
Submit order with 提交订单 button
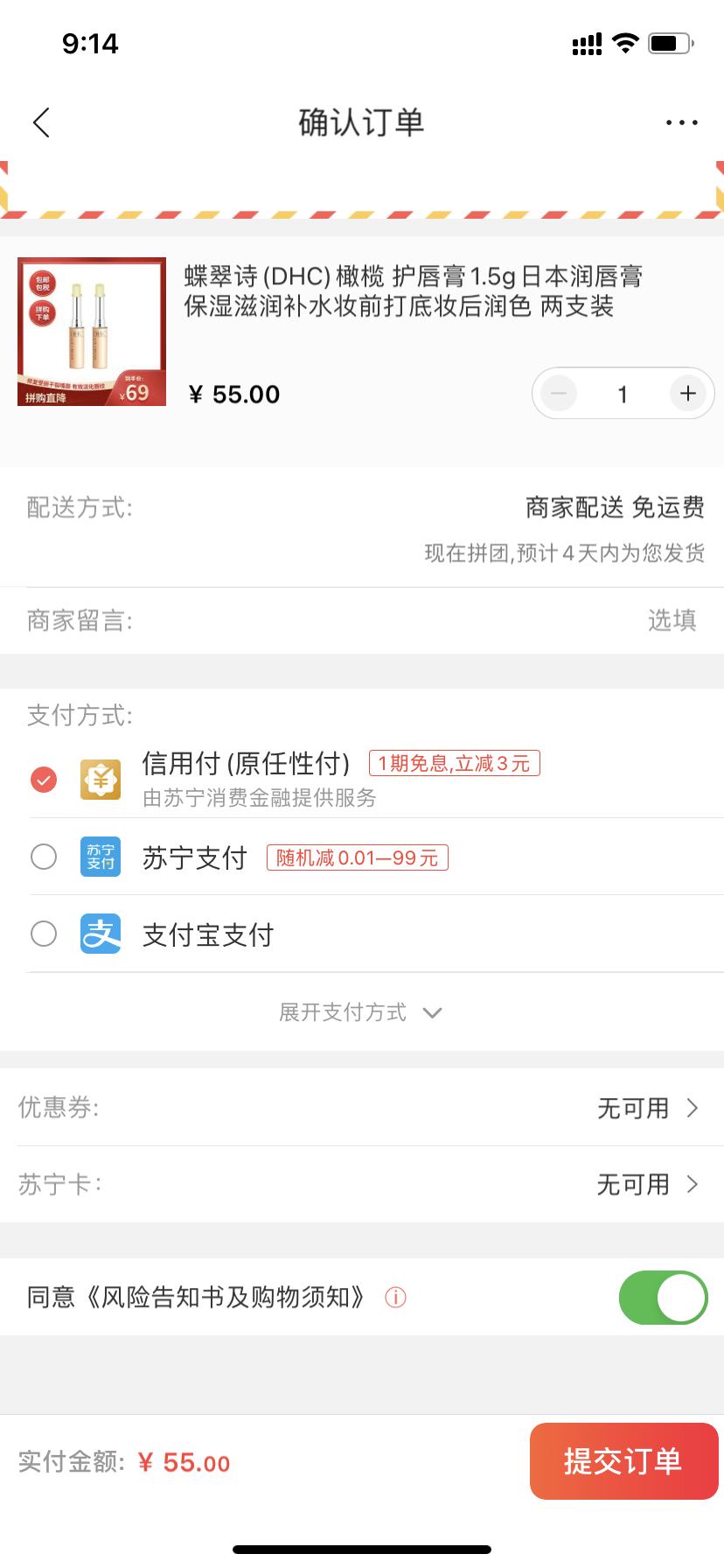(x=623, y=1461)
